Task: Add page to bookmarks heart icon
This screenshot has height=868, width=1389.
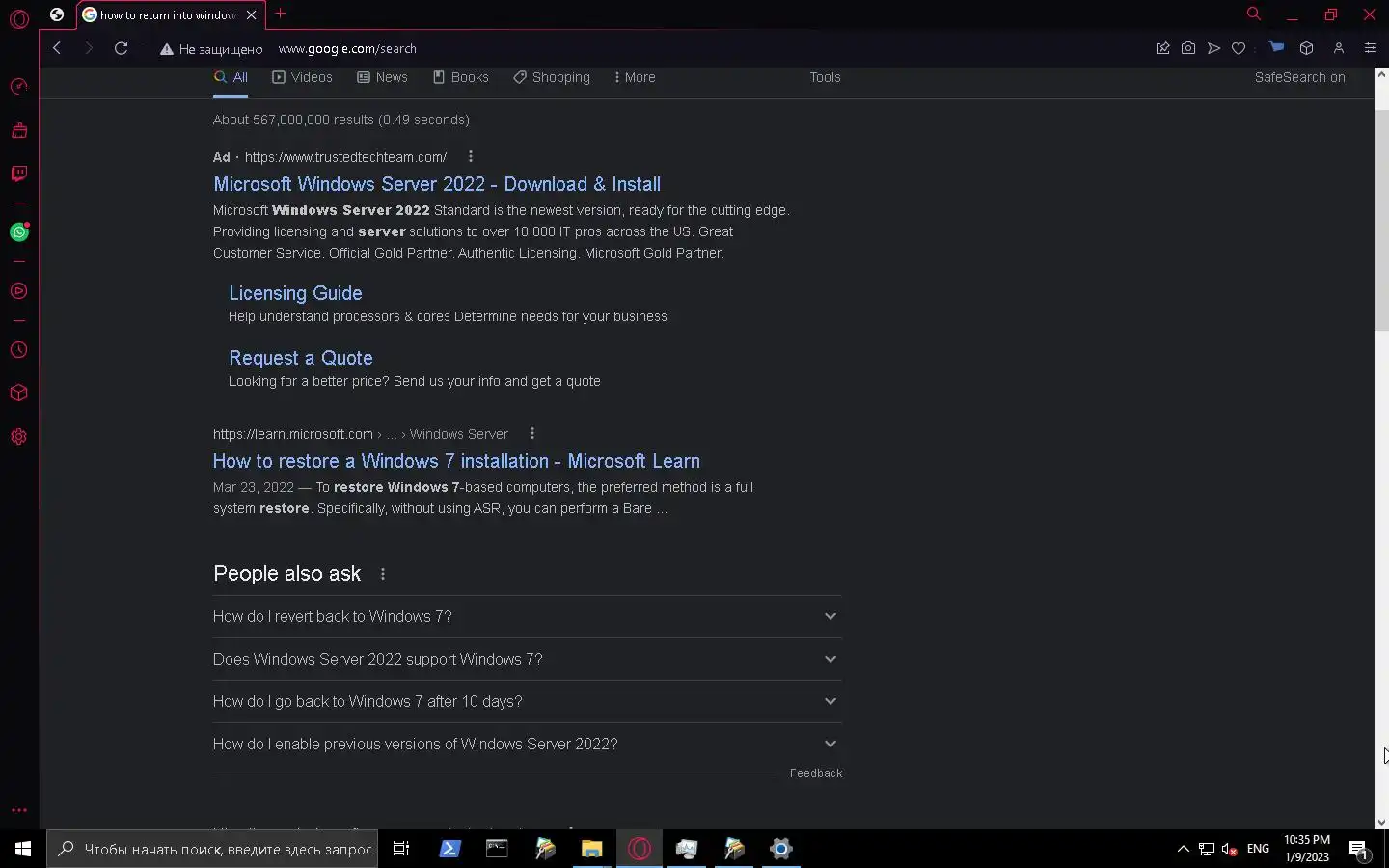Action: [x=1239, y=48]
